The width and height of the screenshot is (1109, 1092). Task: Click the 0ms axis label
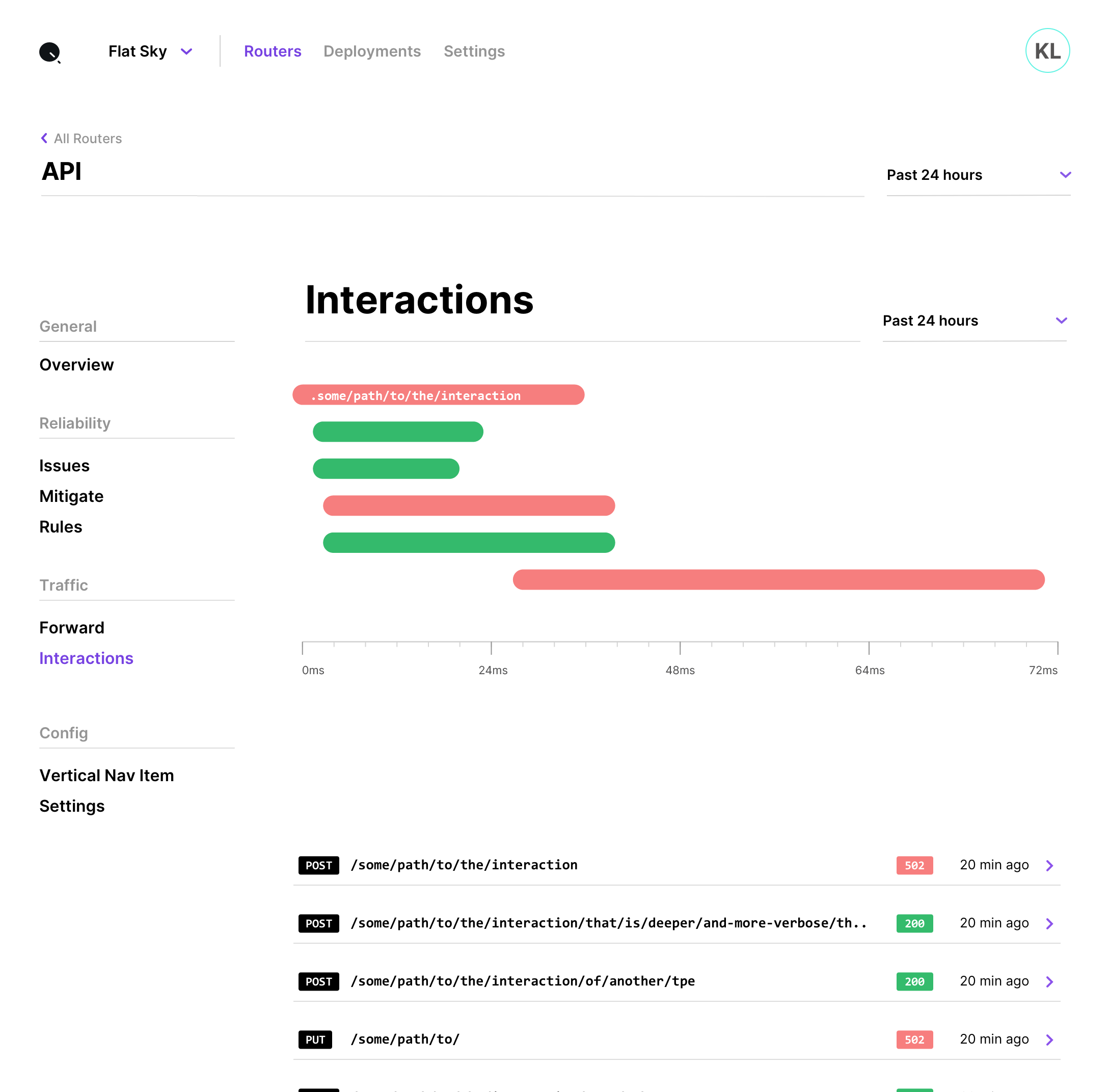[x=313, y=670]
